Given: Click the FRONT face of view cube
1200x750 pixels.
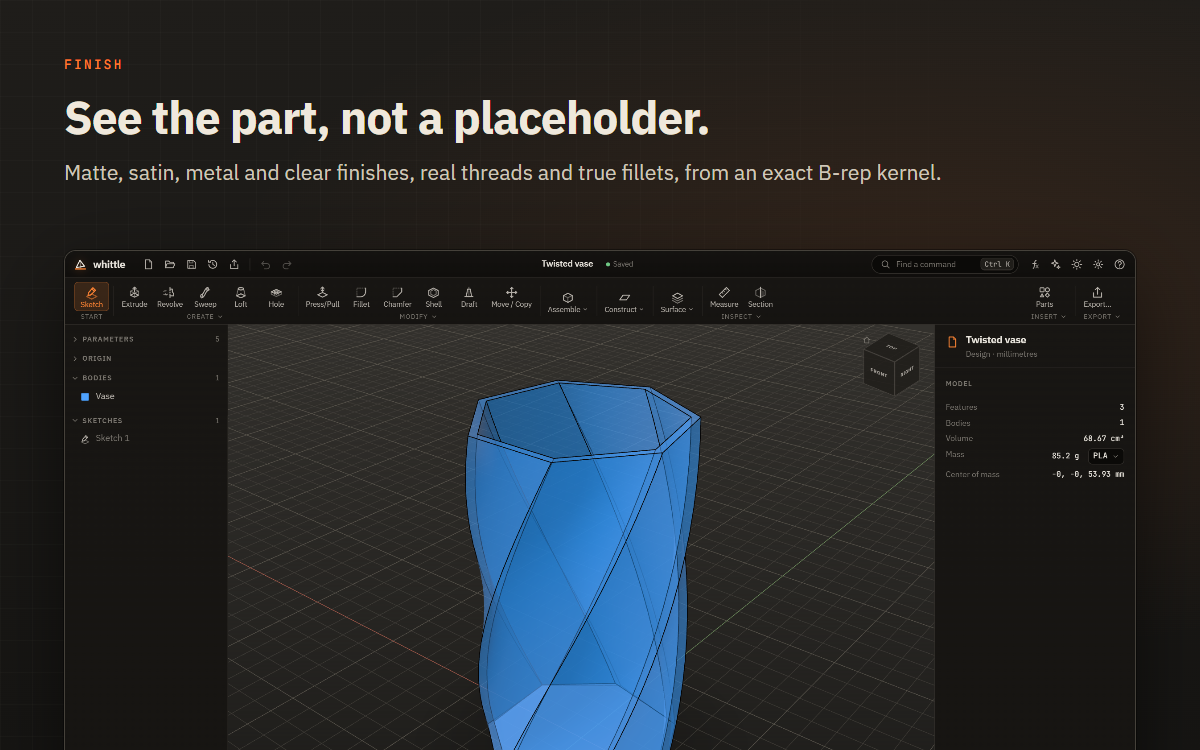Looking at the screenshot, I should pyautogui.click(x=879, y=372).
